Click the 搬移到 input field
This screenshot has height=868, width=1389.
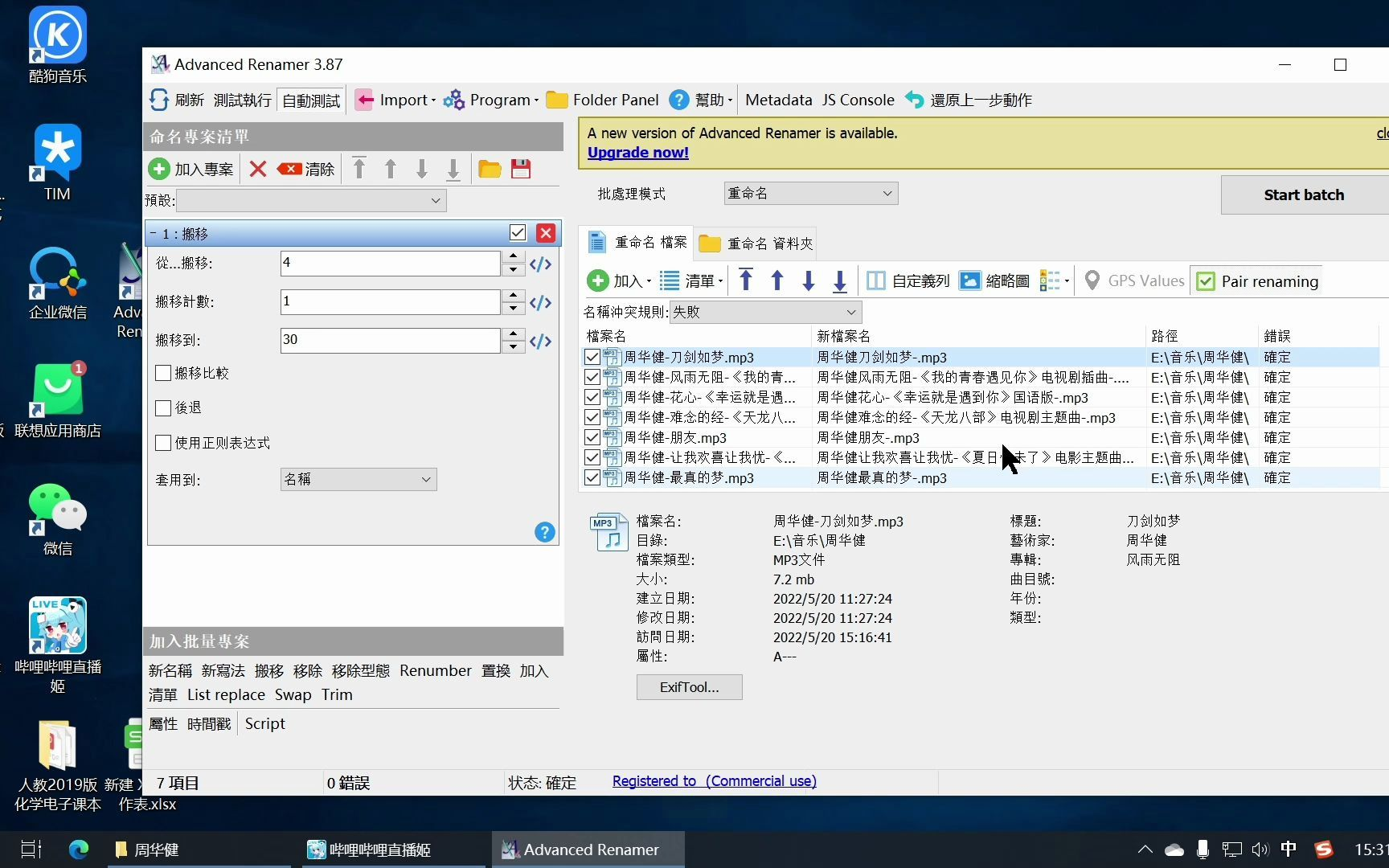(x=390, y=340)
